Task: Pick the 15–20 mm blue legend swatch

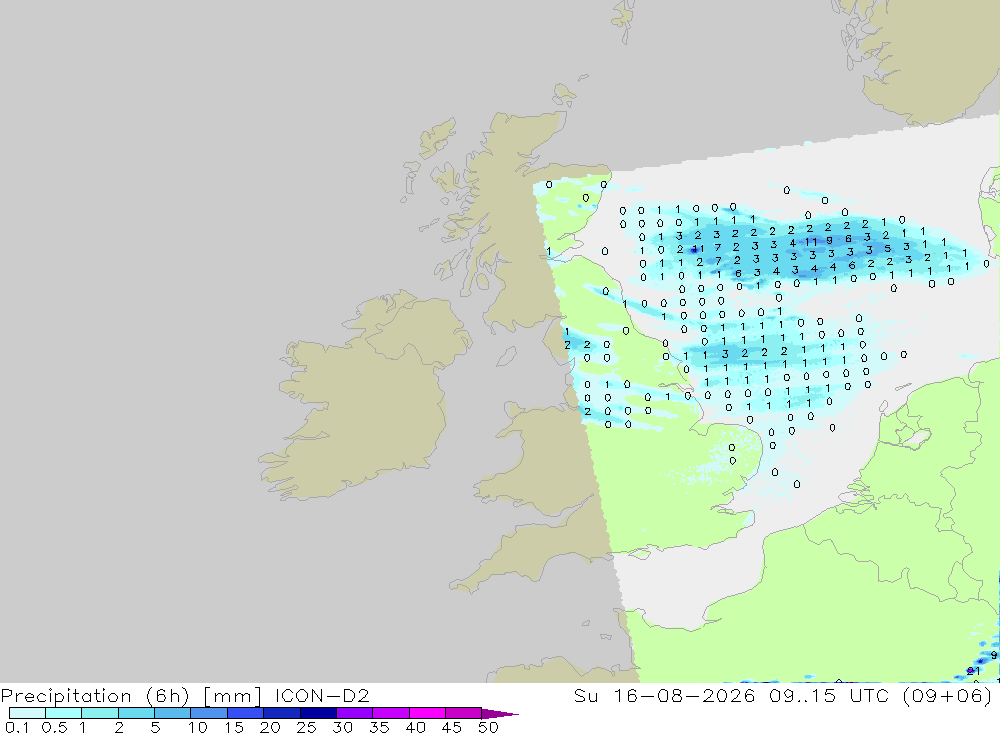Action: click(x=245, y=713)
